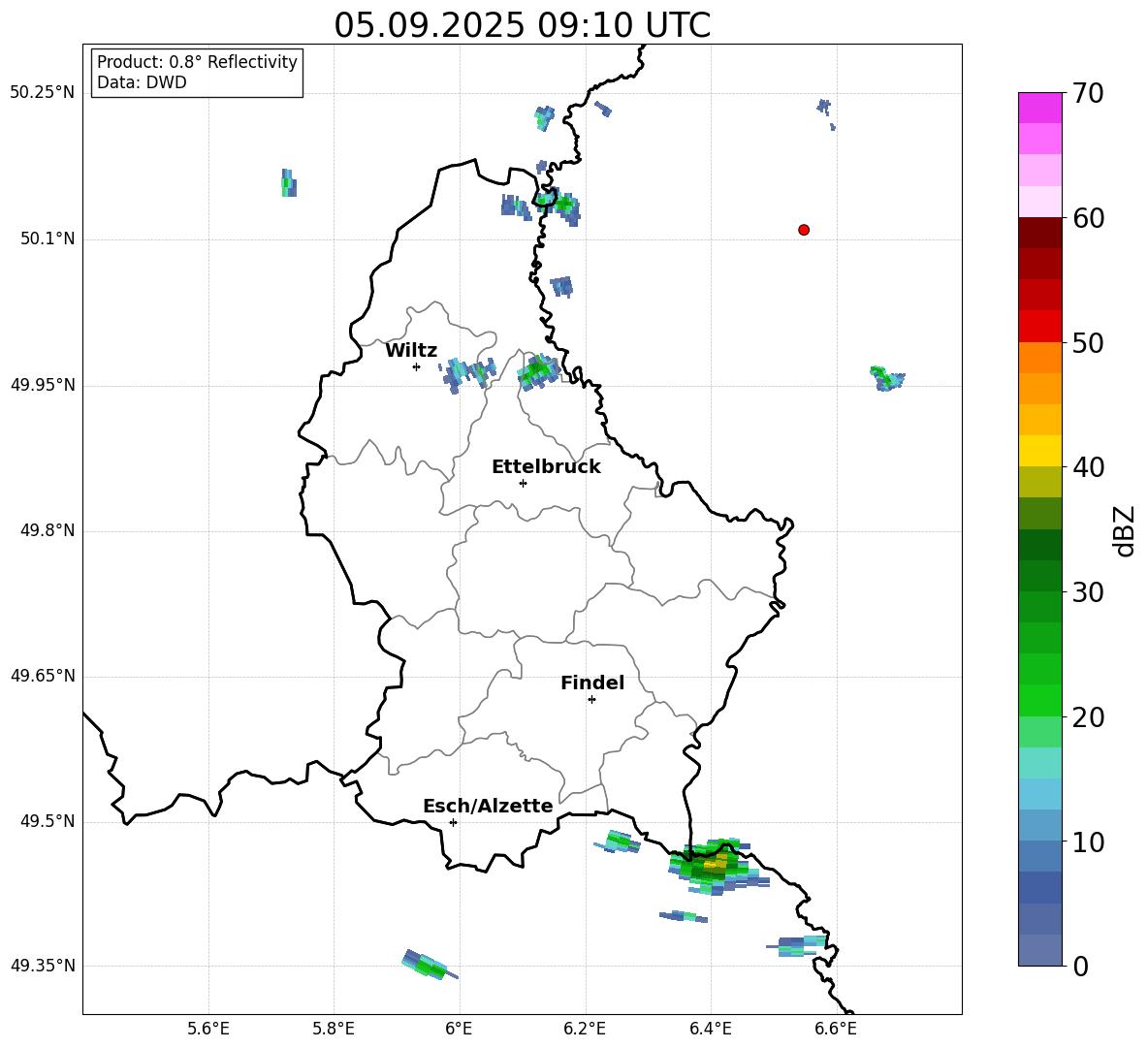Screen dimensions: 1148x1048
Task: Click the 50.25°N latitude label
Action: pos(43,93)
